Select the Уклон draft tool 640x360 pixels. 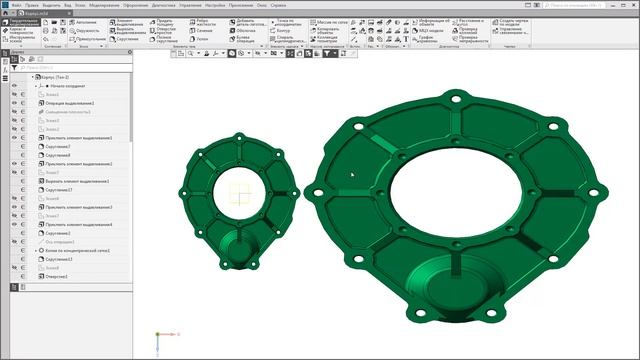[199, 39]
